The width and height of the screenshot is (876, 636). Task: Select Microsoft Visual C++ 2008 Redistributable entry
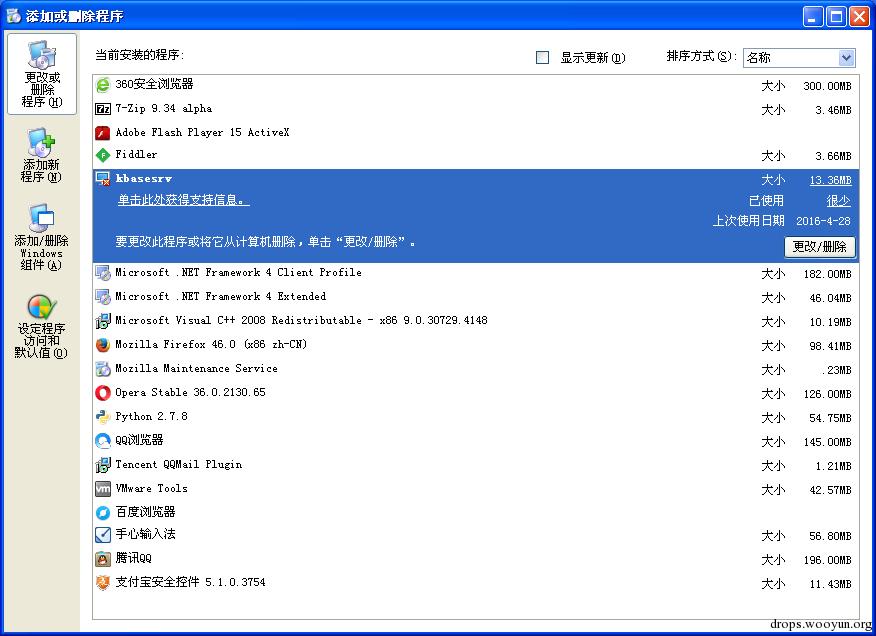[x=302, y=320]
